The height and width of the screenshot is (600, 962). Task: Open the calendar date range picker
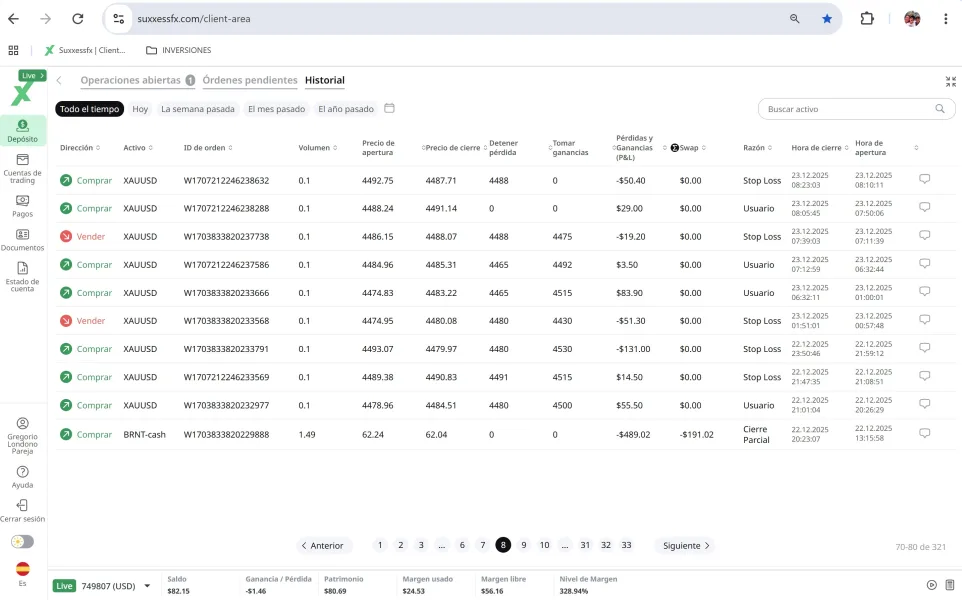(x=390, y=109)
